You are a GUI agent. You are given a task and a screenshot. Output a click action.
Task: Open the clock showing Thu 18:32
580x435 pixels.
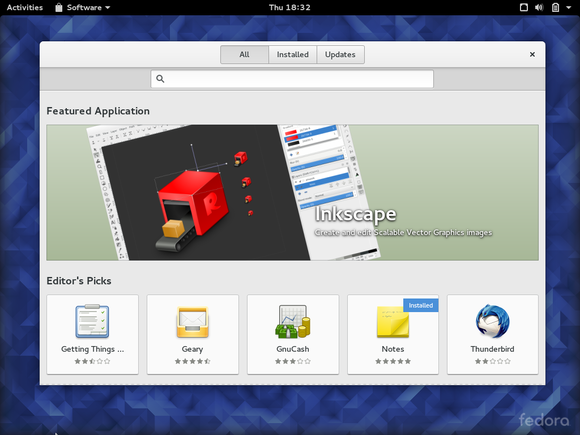(x=290, y=7)
